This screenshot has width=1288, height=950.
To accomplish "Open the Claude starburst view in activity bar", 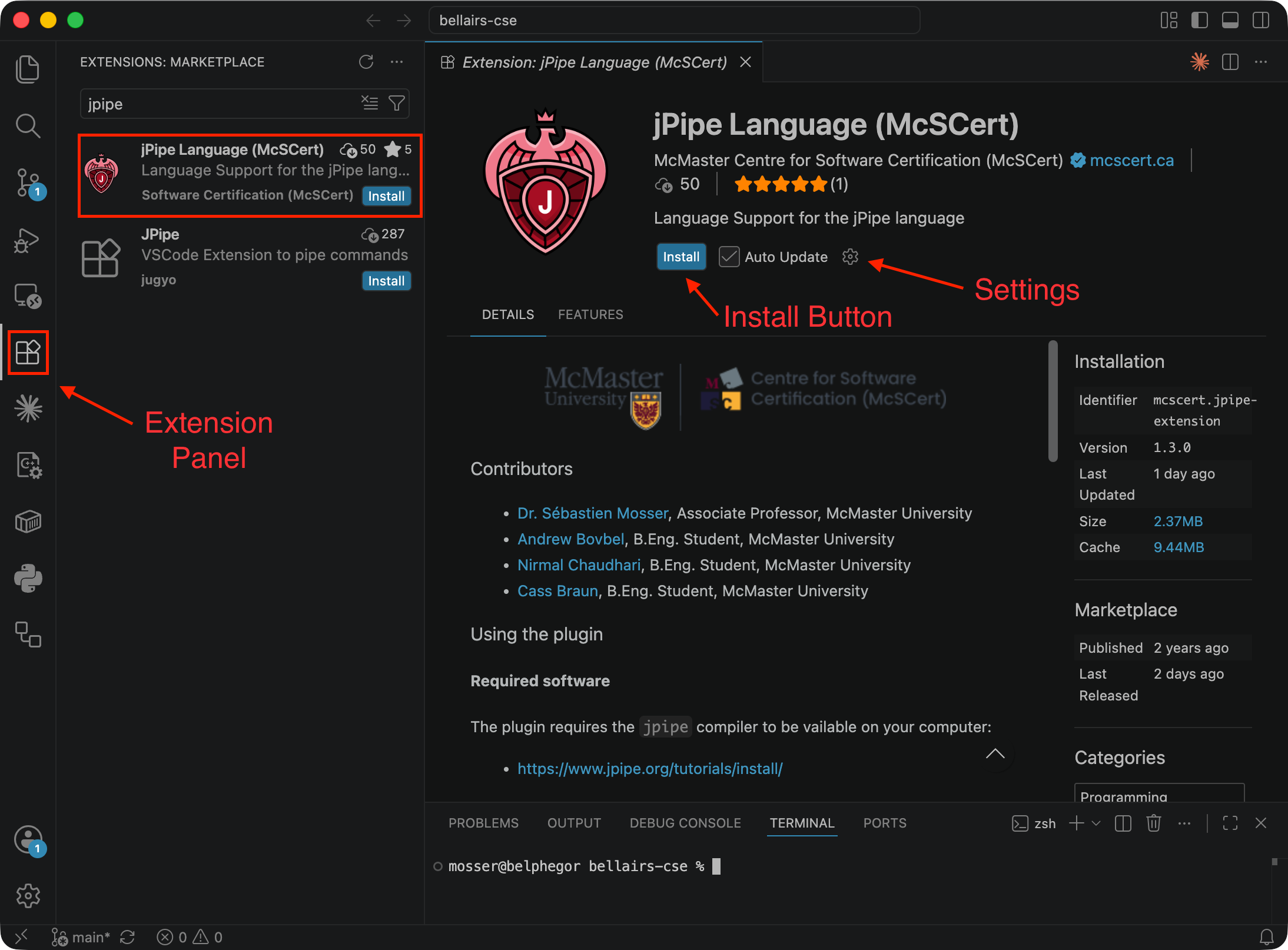I will point(28,408).
